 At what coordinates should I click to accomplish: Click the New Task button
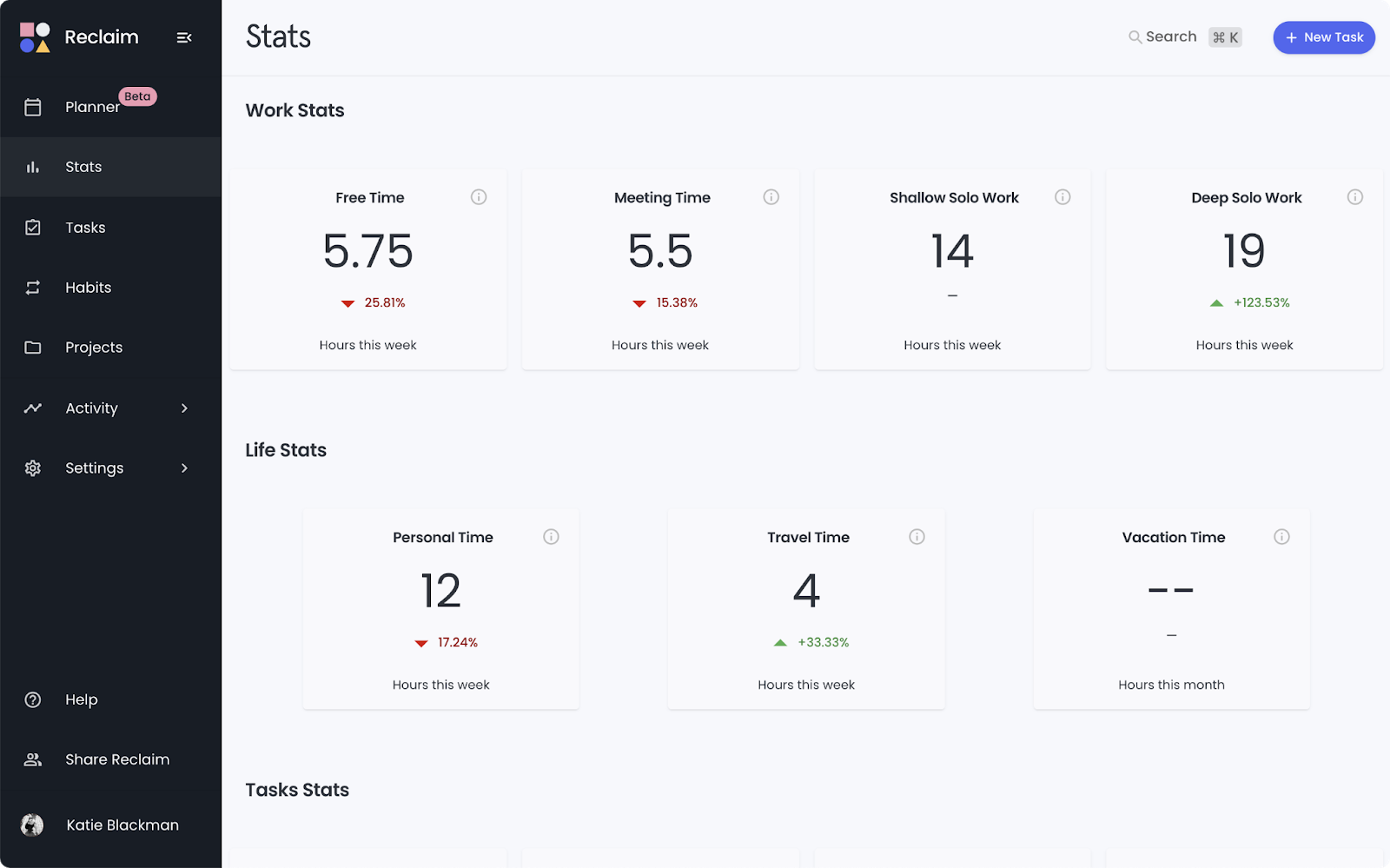(1324, 37)
